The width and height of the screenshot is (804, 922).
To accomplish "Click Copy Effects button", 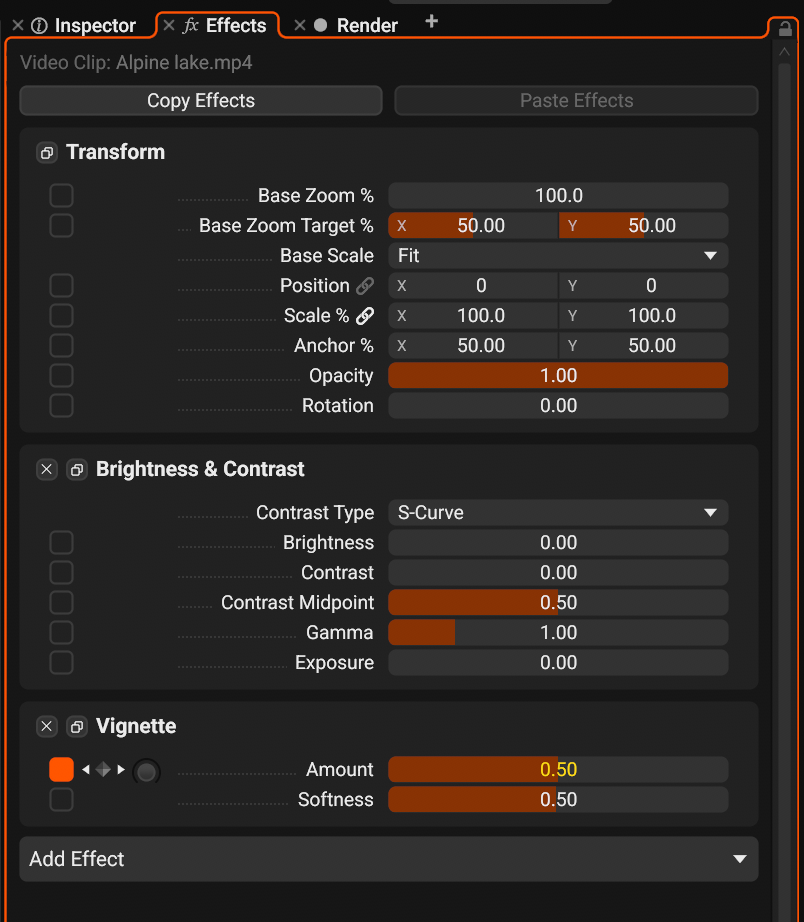I will (x=201, y=101).
